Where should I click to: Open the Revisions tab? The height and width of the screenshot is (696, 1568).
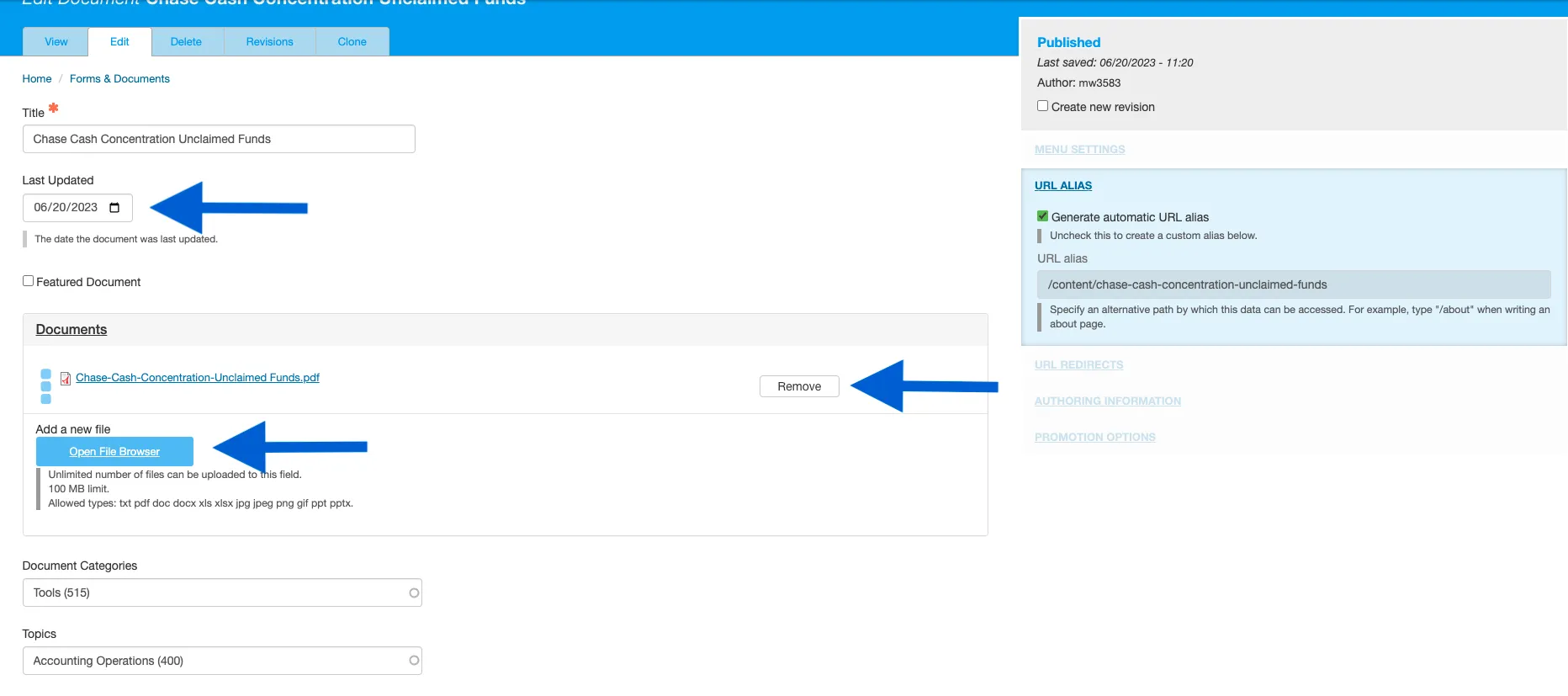pyautogui.click(x=269, y=42)
